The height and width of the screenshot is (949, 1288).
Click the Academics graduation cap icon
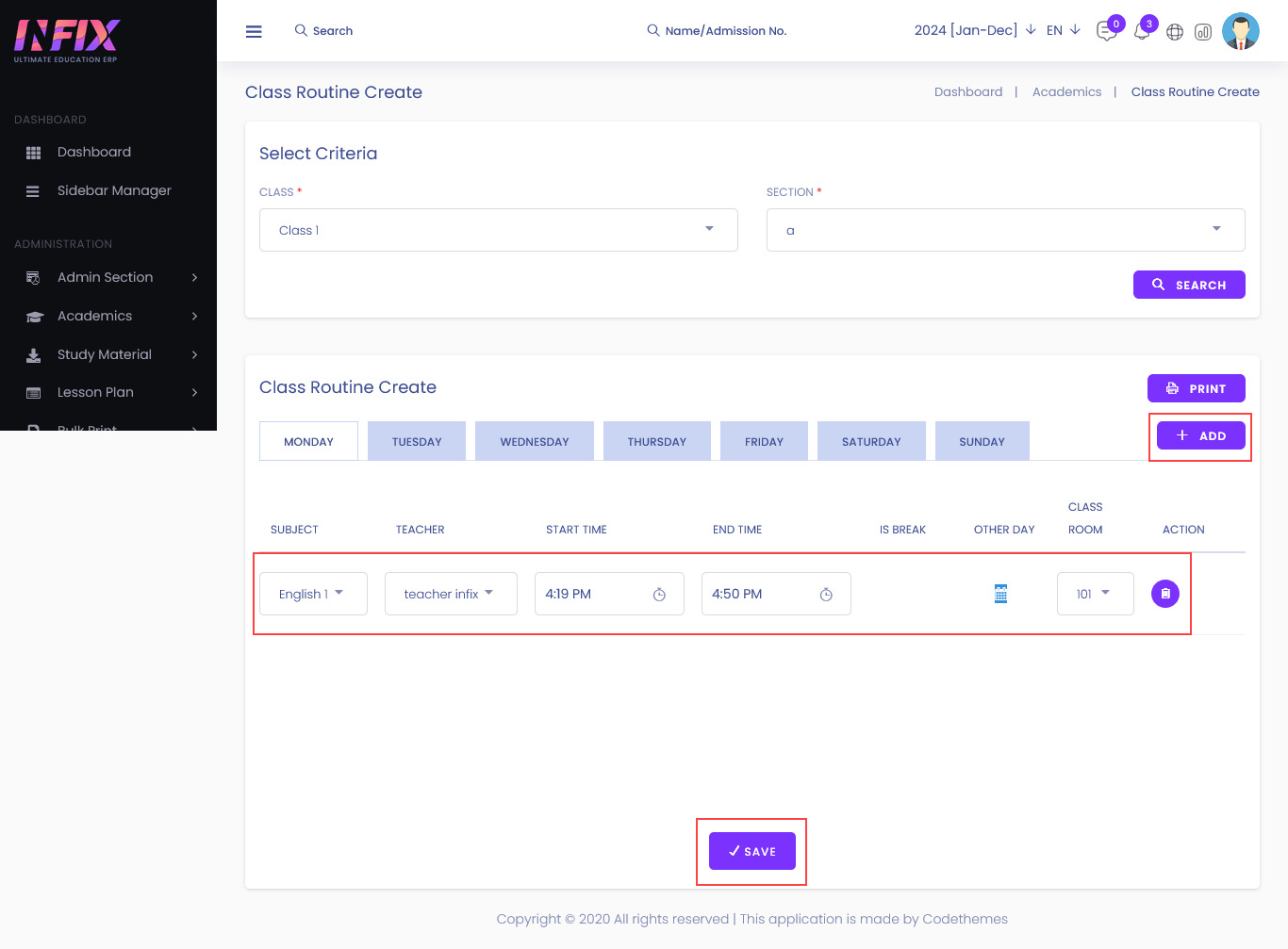pos(34,317)
